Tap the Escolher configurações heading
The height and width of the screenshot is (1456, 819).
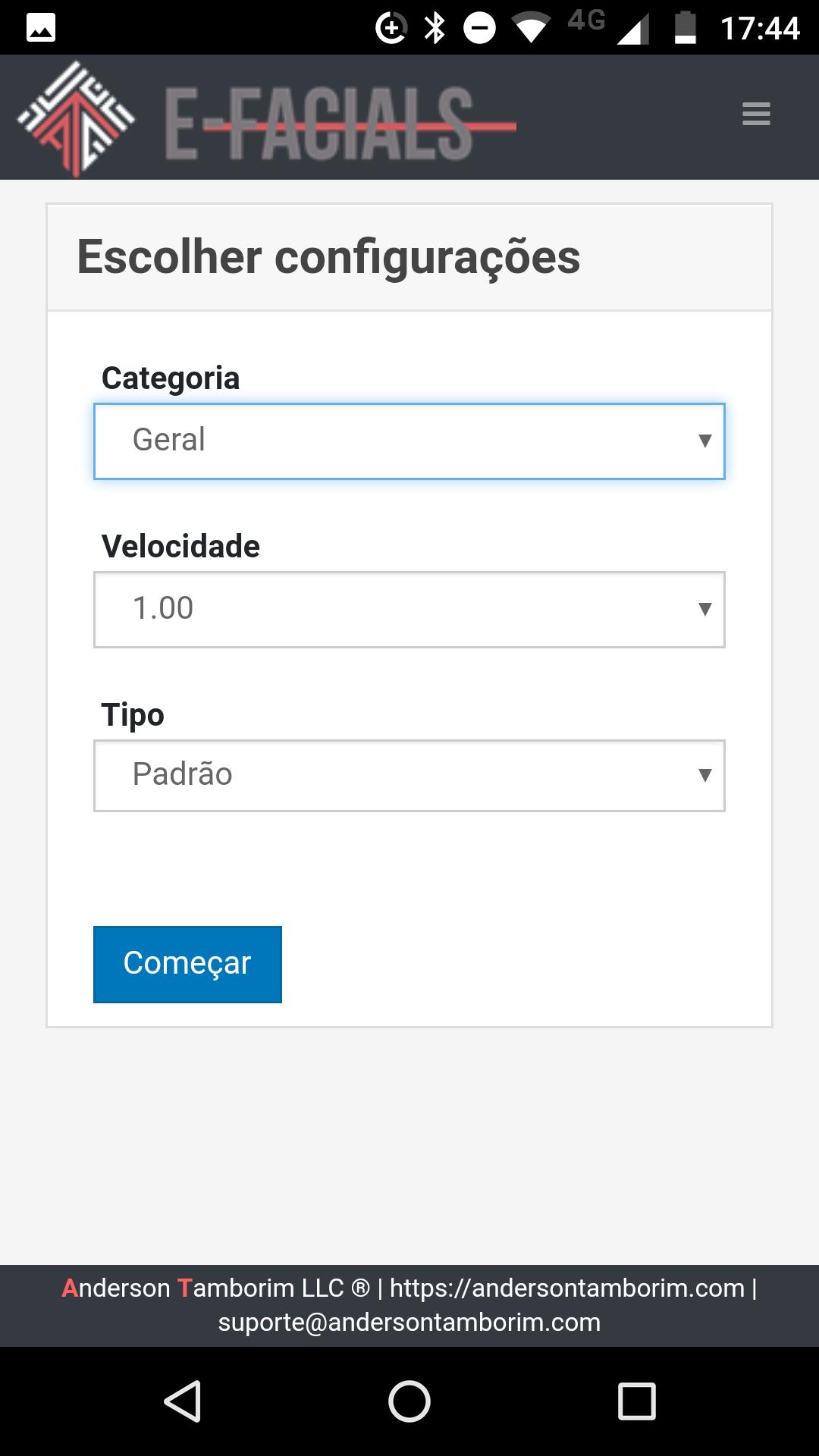pyautogui.click(x=328, y=257)
